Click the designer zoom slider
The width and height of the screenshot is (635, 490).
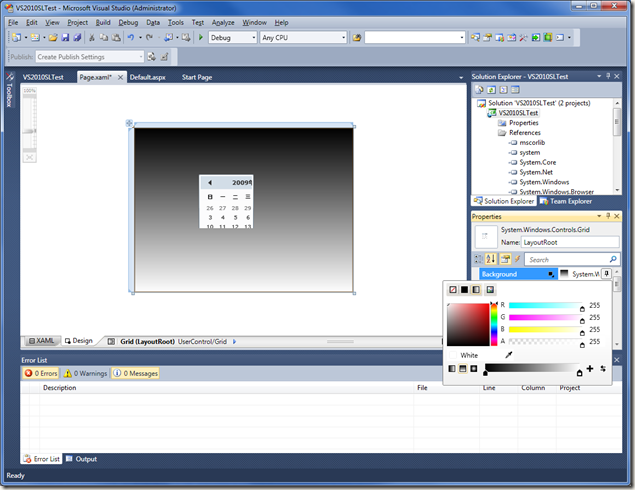tap(29, 131)
